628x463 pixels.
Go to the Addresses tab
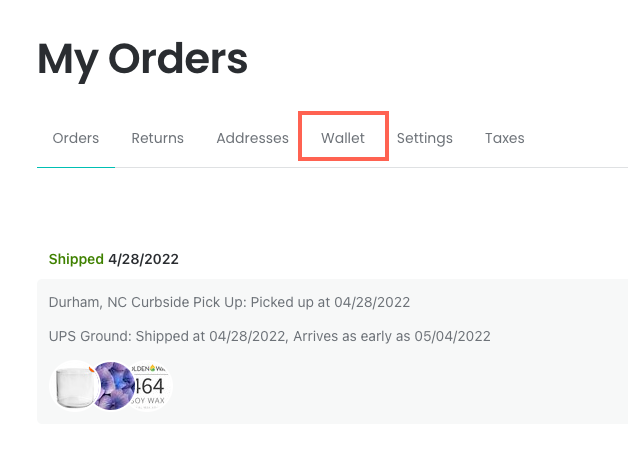252,138
